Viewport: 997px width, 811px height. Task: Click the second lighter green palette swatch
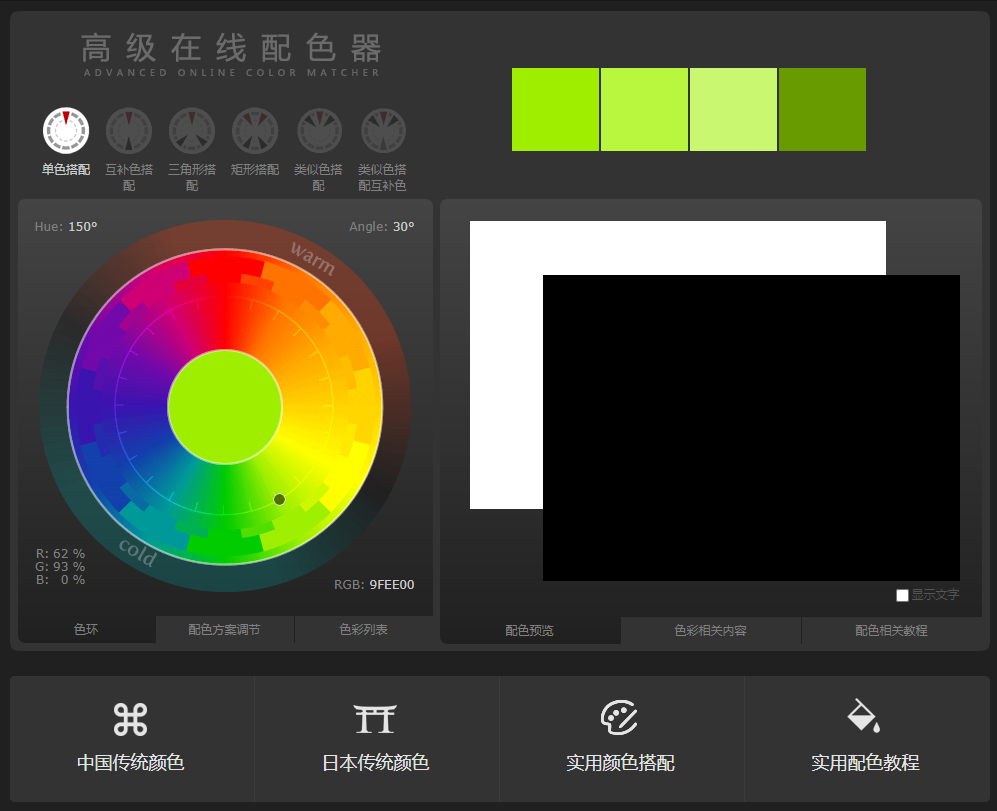click(x=644, y=109)
